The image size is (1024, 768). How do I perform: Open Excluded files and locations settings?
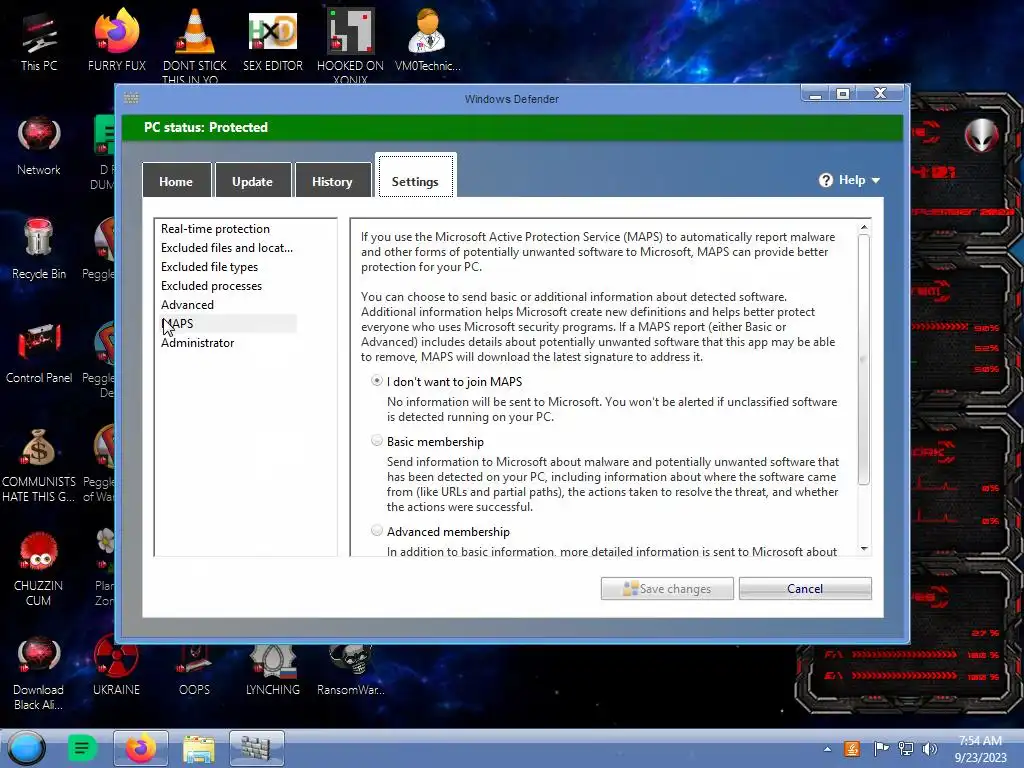tap(227, 248)
